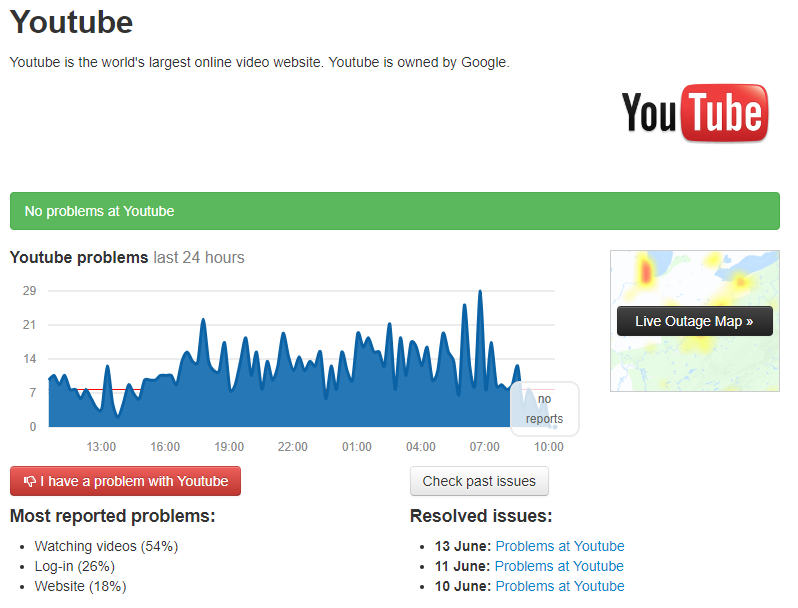Open the Check past issues button
Image resolution: width=798 pixels, height=608 pixels.
[x=479, y=481]
